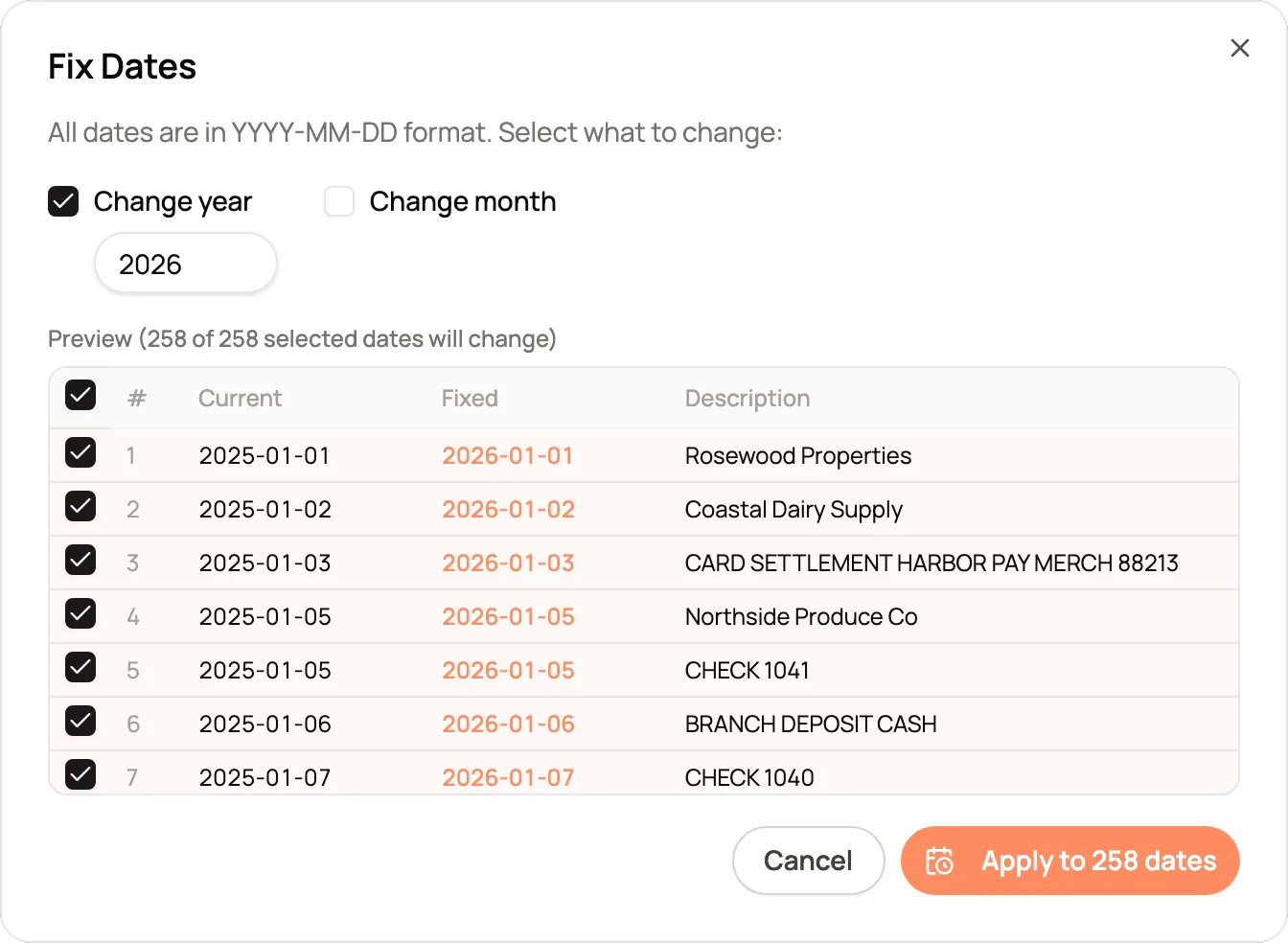Viewport: 1288px width, 943px height.
Task: Uncheck the Rosewood Properties row checkbox
Action: click(80, 452)
